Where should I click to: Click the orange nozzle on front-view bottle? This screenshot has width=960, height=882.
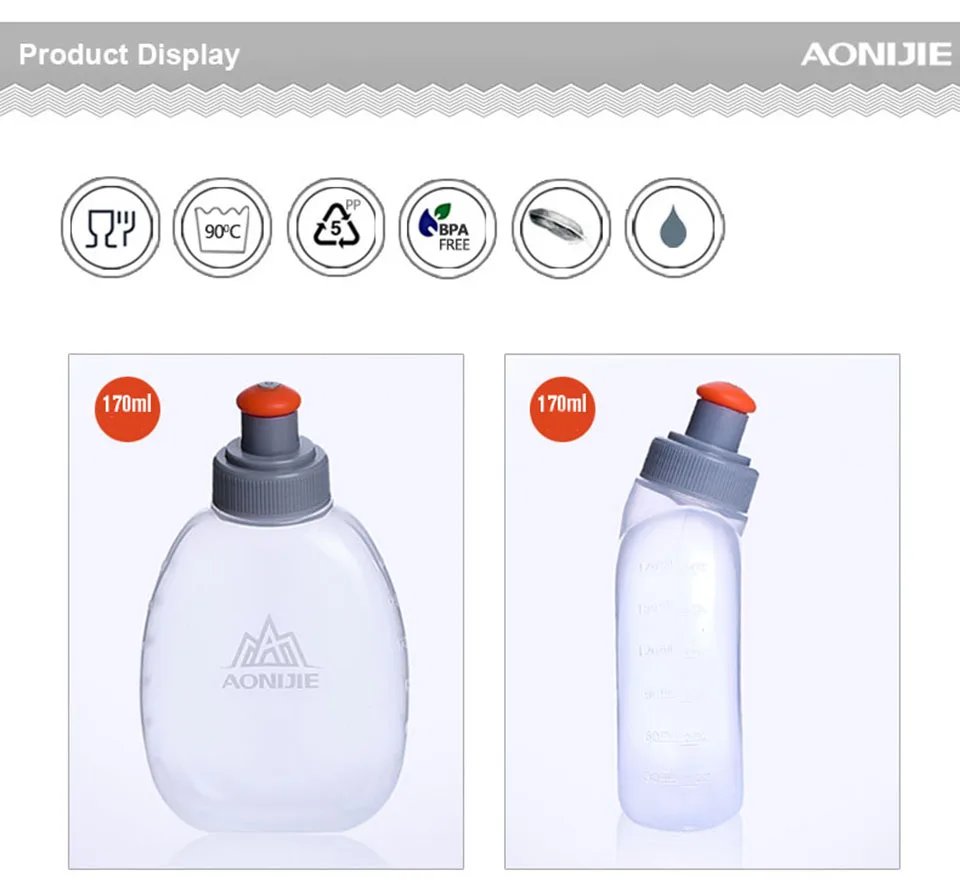click(x=269, y=398)
